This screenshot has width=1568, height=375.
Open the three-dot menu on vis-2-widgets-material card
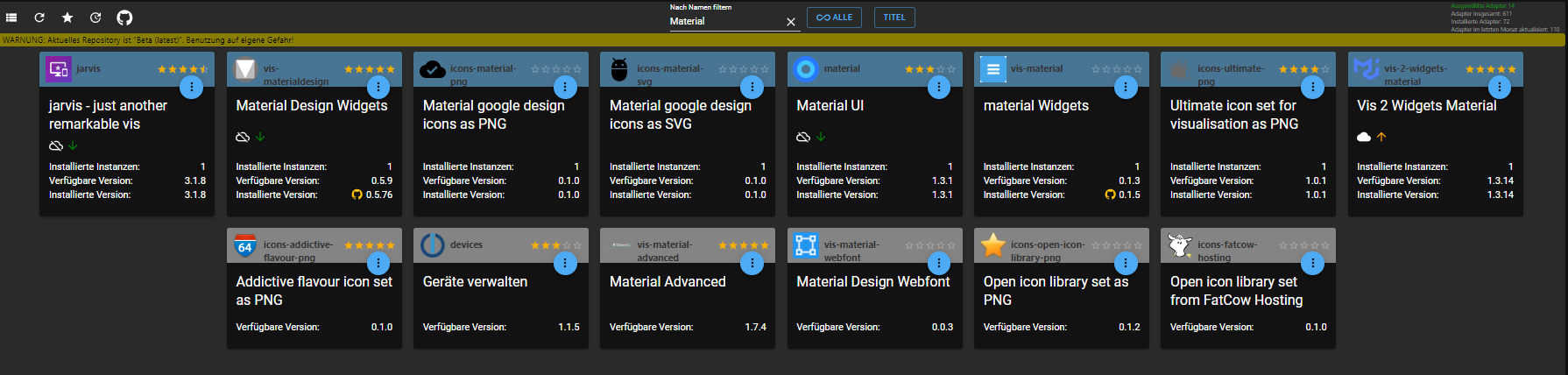[1500, 87]
